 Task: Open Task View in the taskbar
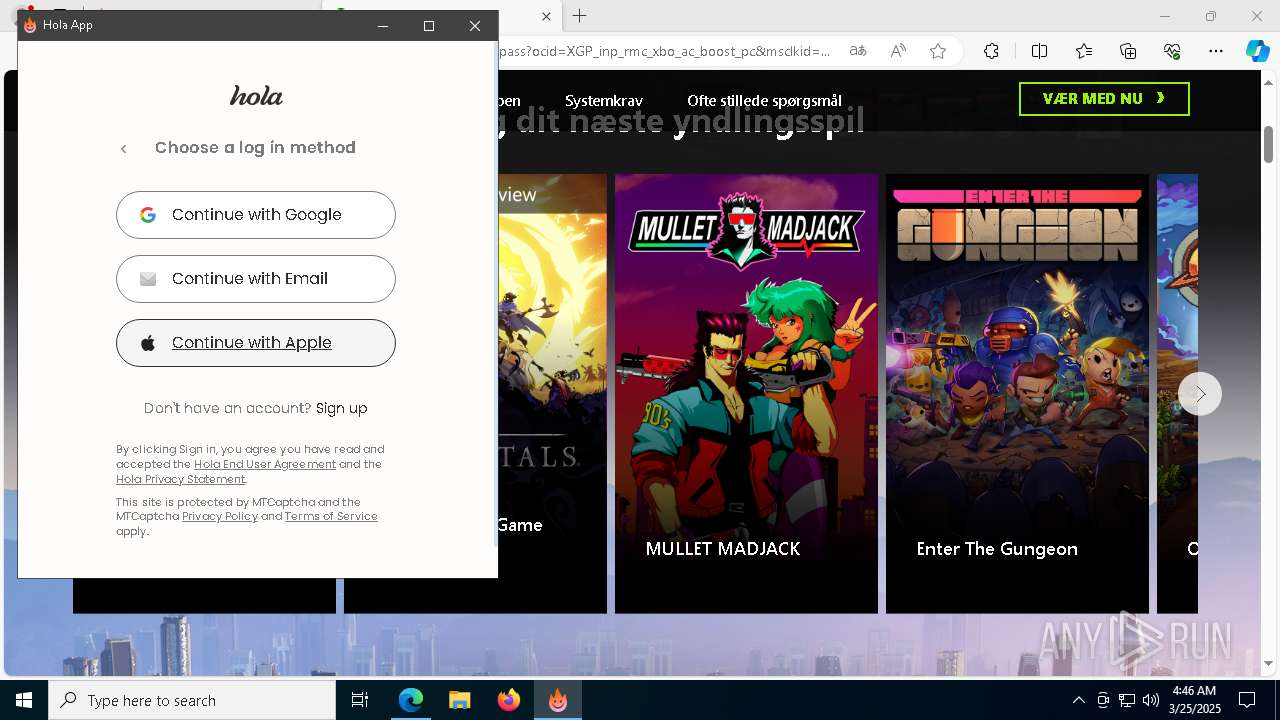(x=360, y=700)
